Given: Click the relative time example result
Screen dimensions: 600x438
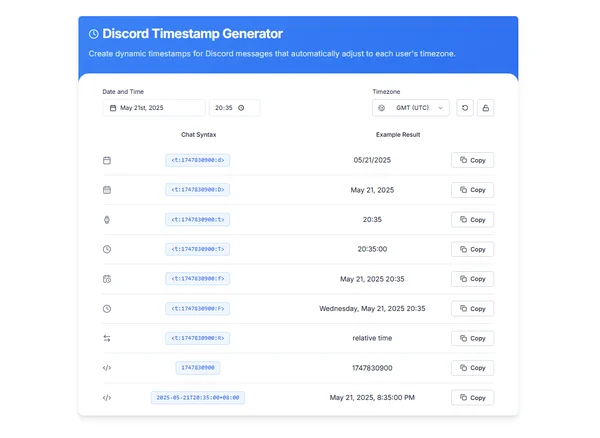Looking at the screenshot, I should (372, 338).
